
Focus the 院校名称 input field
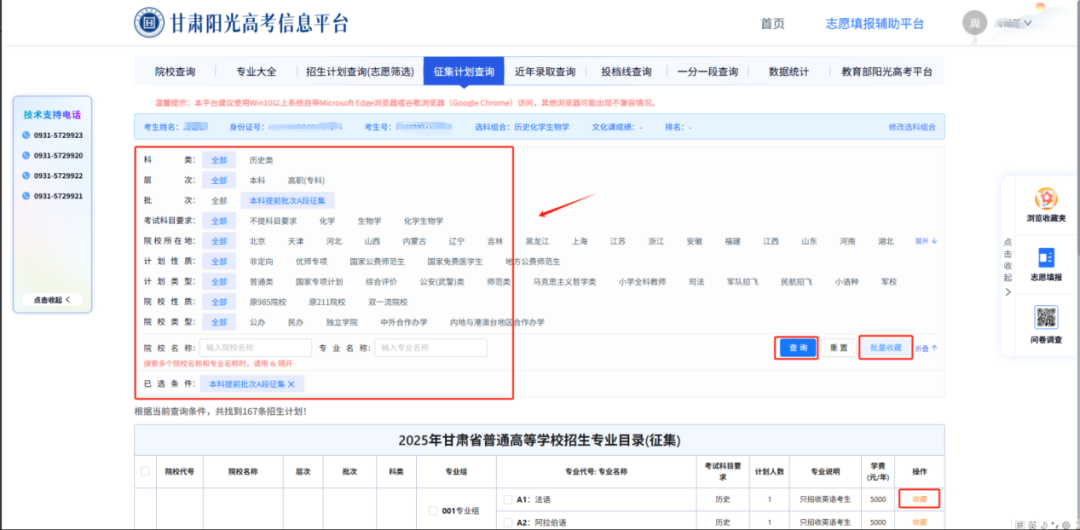tap(256, 347)
